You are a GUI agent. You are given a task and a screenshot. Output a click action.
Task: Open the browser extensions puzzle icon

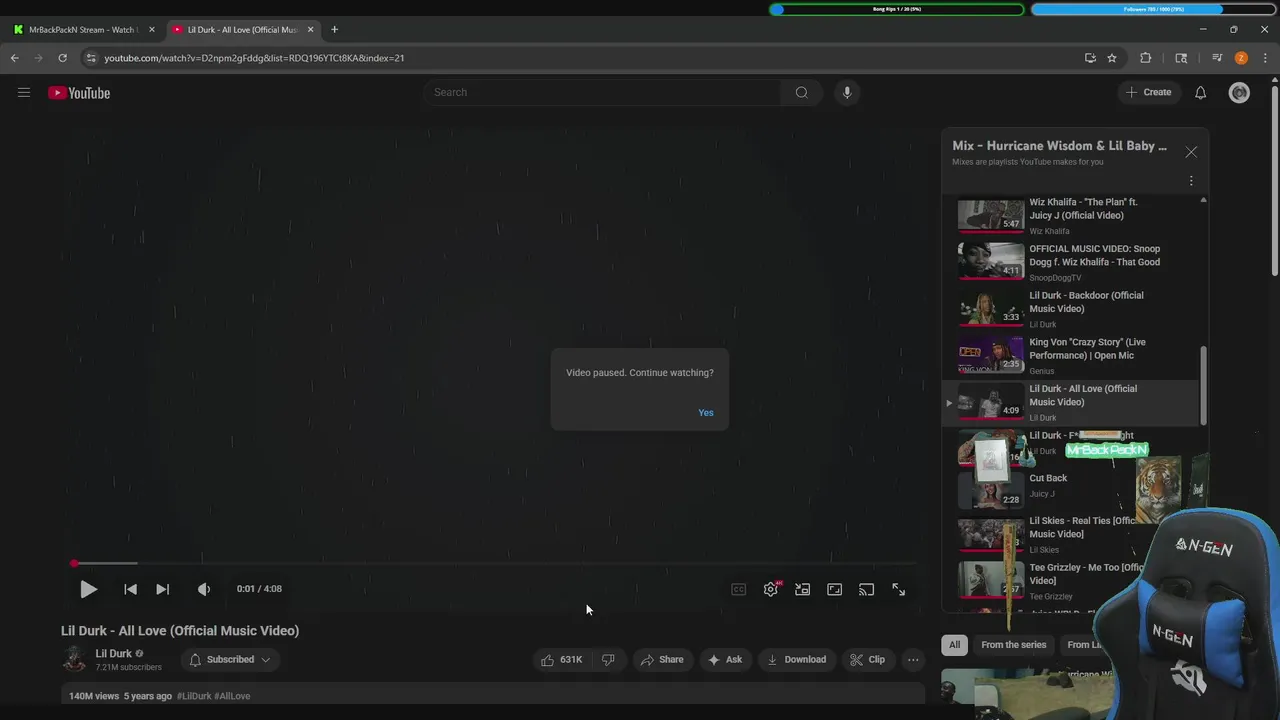[x=1146, y=58]
